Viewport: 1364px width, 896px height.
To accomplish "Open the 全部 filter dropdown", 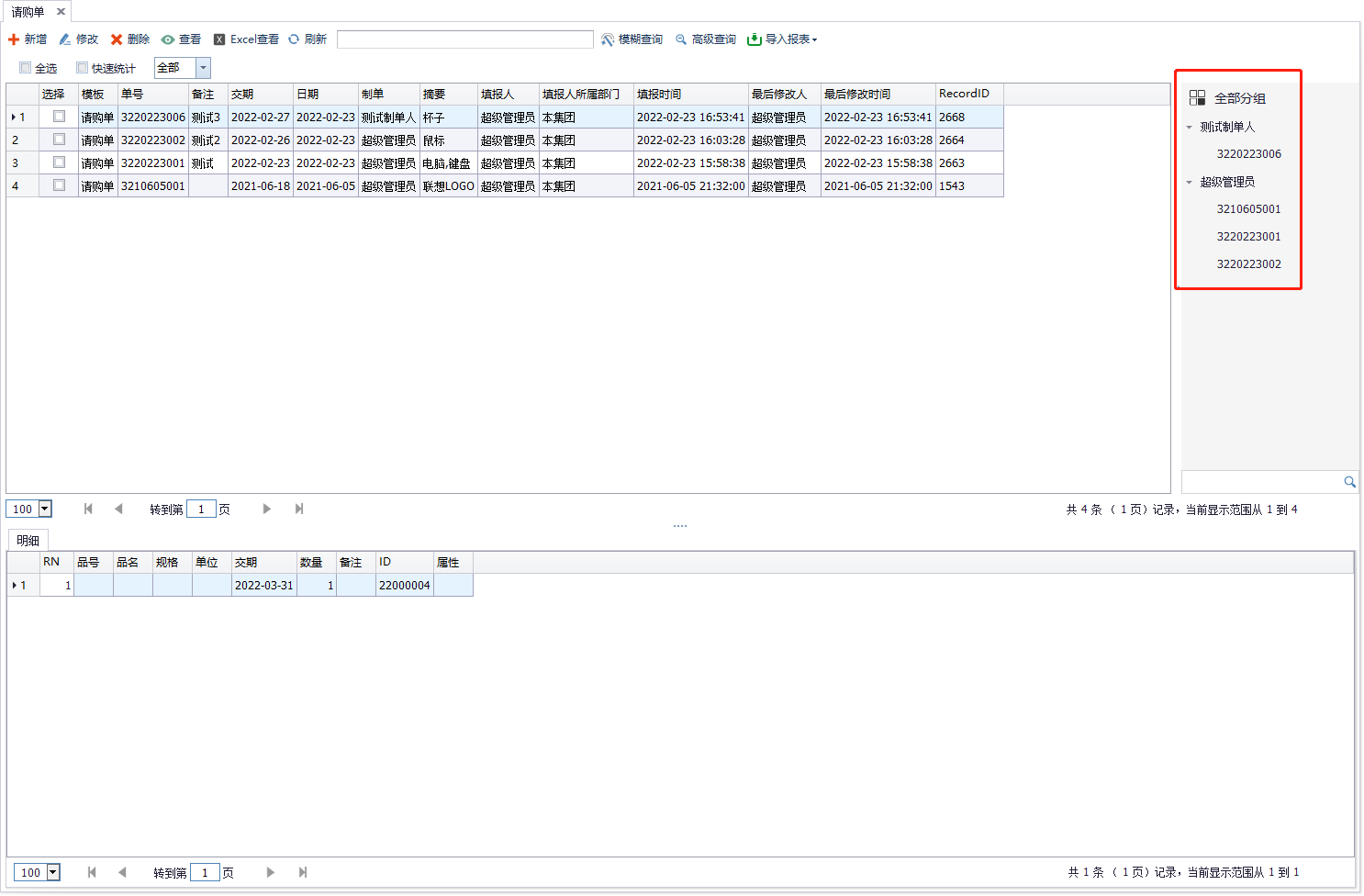I will (x=204, y=68).
